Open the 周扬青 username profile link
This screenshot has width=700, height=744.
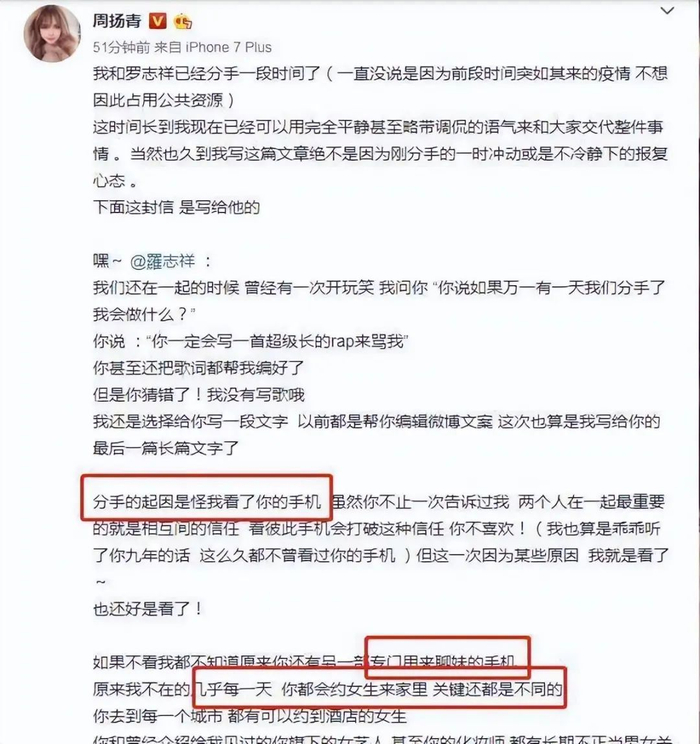117,20
